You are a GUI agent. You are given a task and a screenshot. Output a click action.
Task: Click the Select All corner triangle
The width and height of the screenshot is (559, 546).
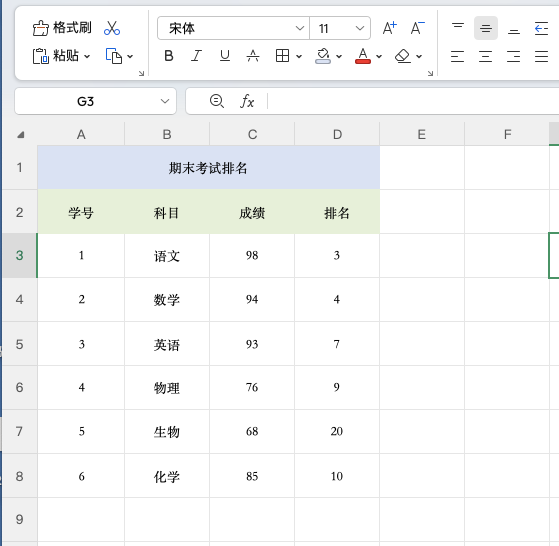click(20, 134)
